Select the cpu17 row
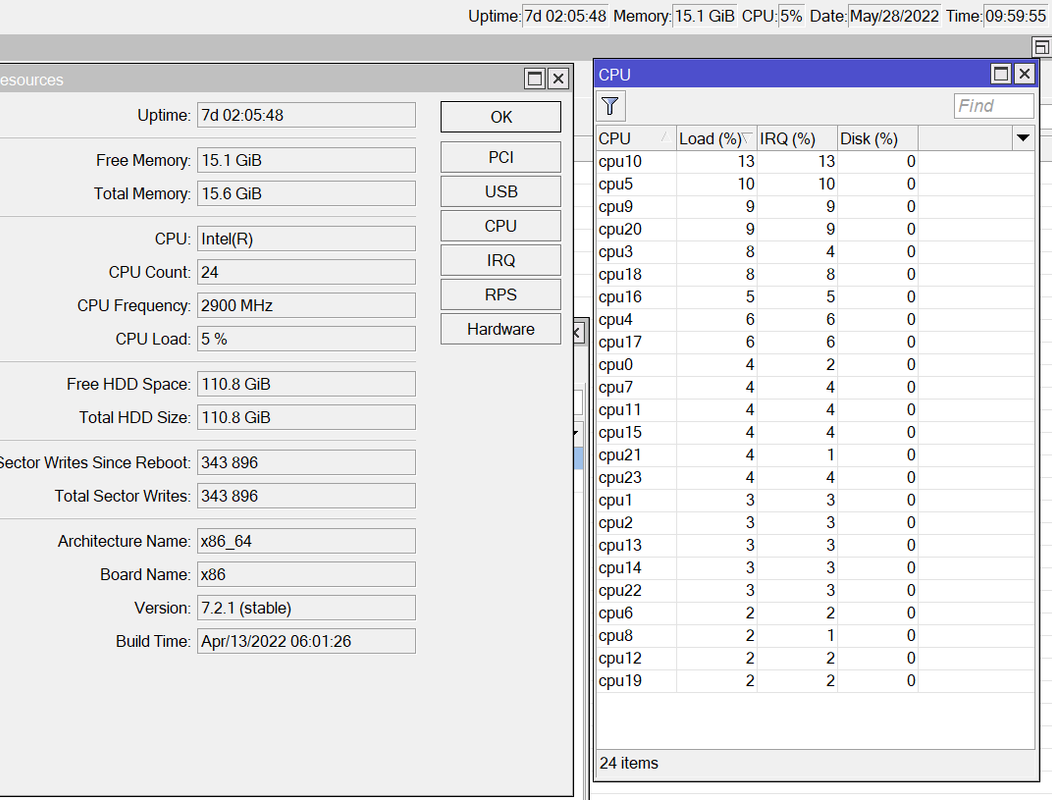The image size is (1052, 800). pyautogui.click(x=814, y=342)
